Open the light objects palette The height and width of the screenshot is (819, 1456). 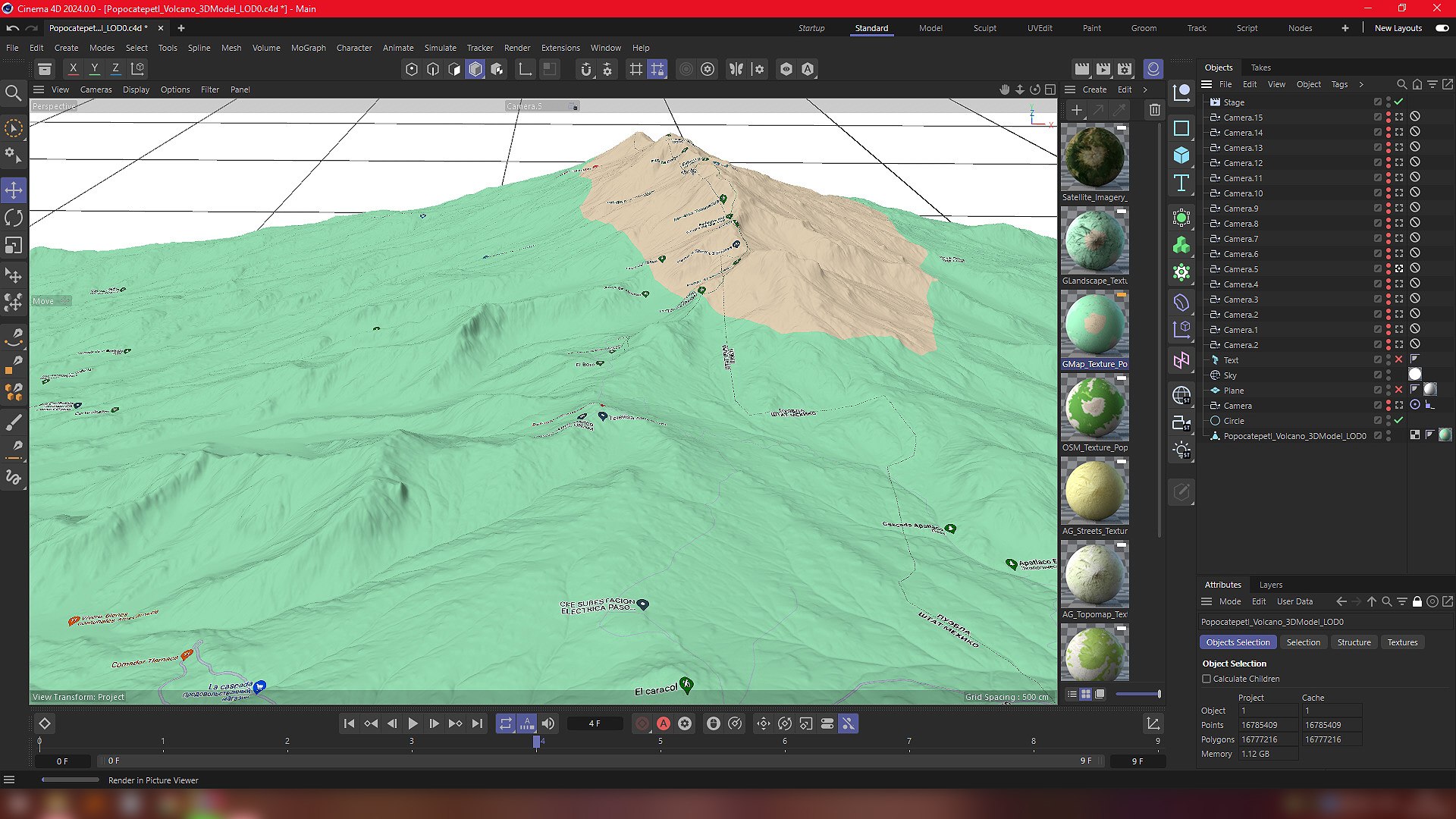(x=1181, y=450)
